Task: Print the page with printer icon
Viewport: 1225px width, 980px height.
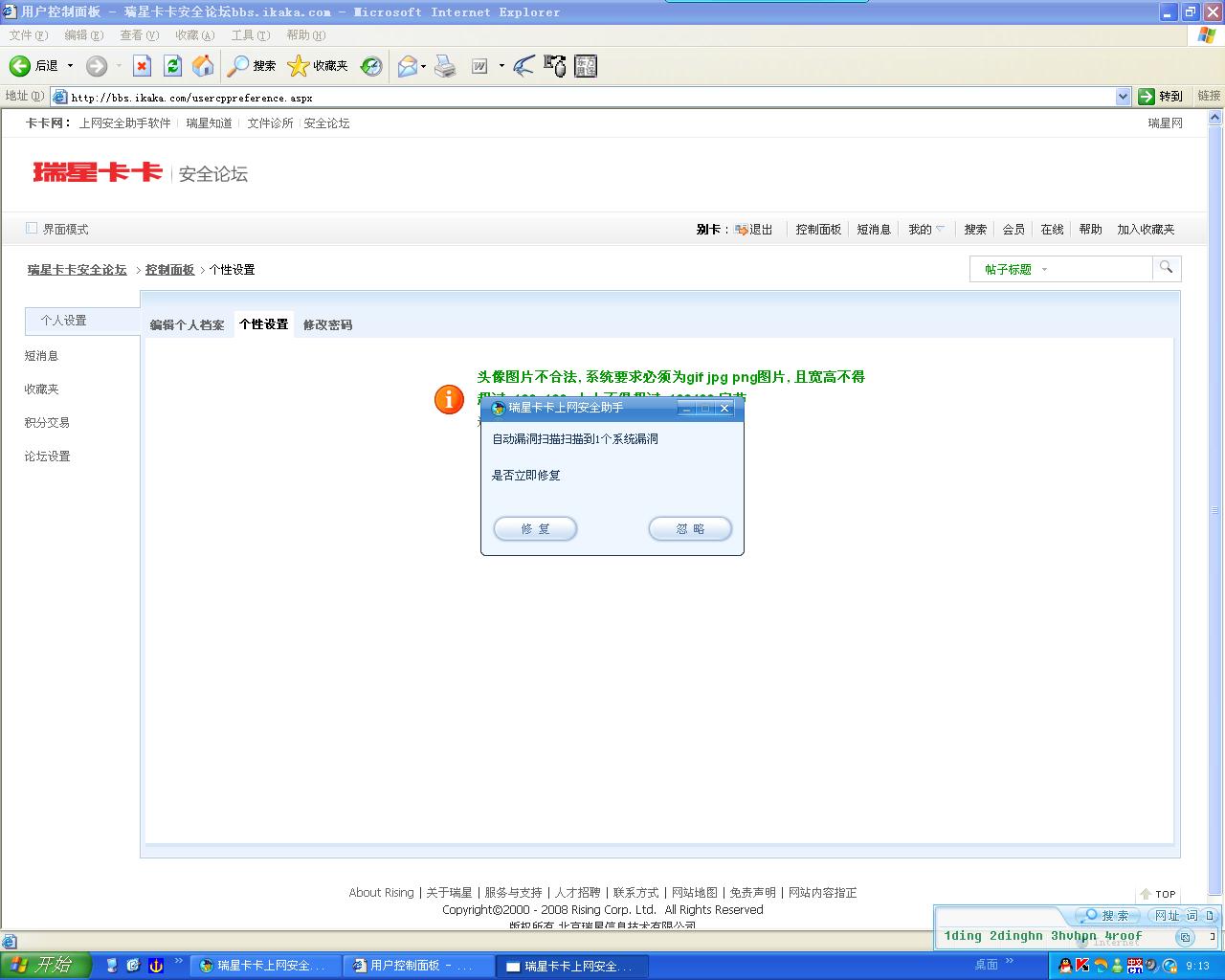Action: pyautogui.click(x=445, y=66)
